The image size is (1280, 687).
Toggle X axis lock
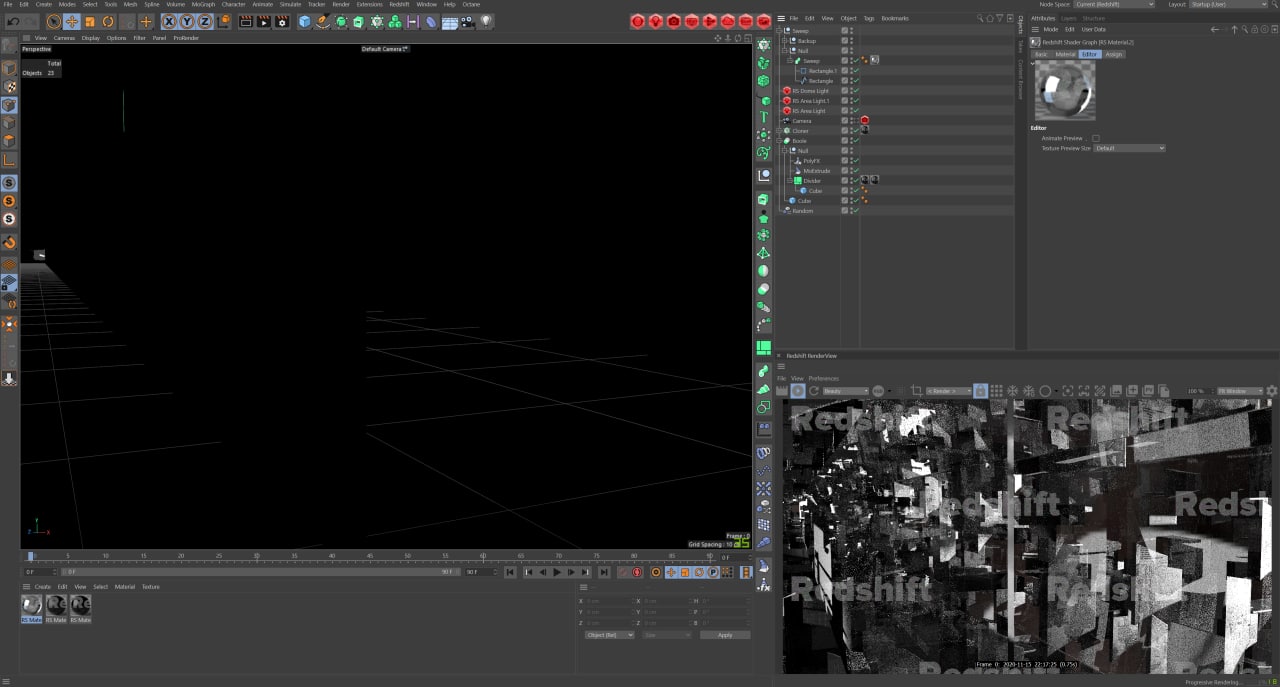click(169, 21)
